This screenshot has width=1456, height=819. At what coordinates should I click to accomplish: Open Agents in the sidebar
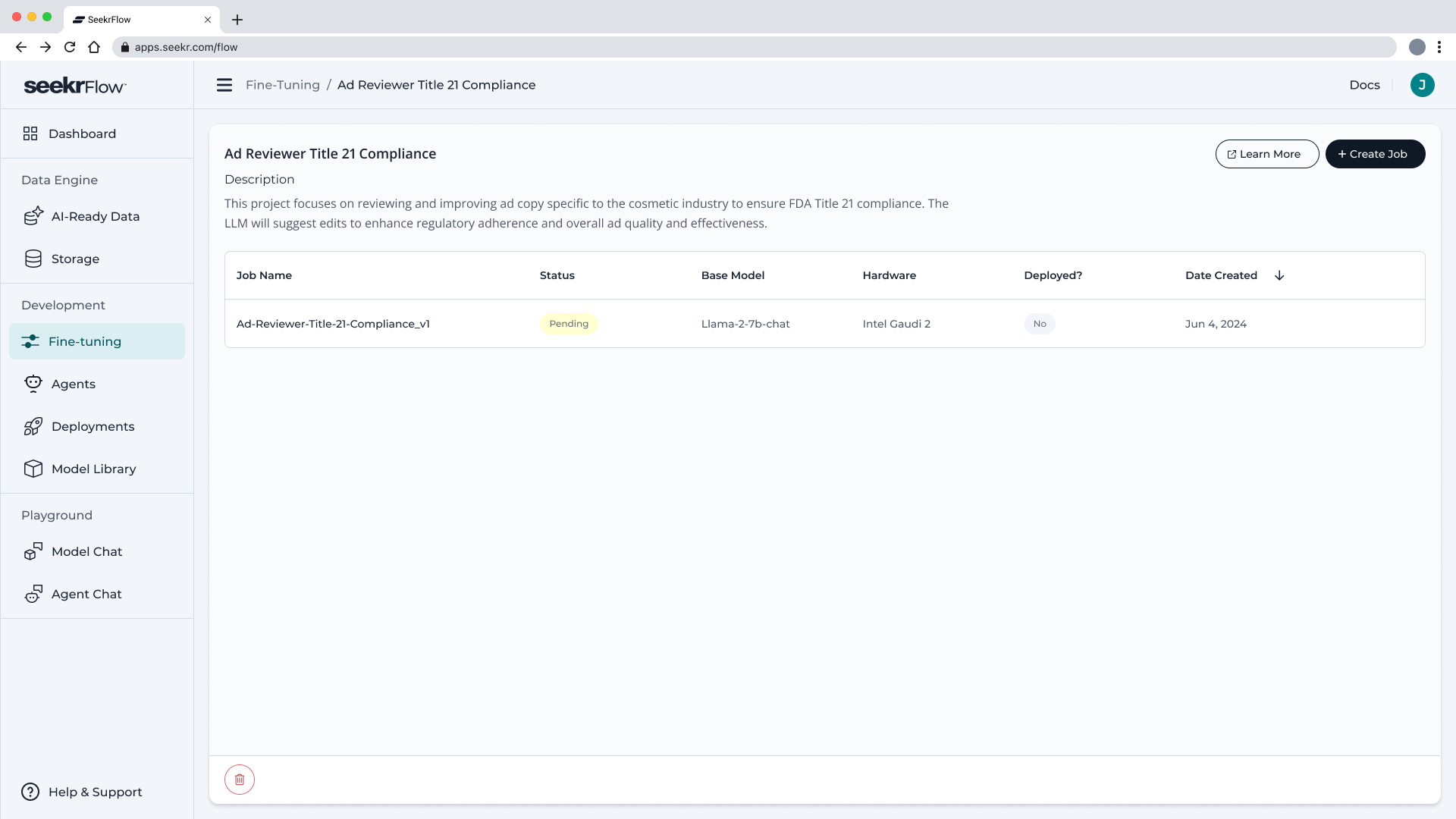pos(97,384)
